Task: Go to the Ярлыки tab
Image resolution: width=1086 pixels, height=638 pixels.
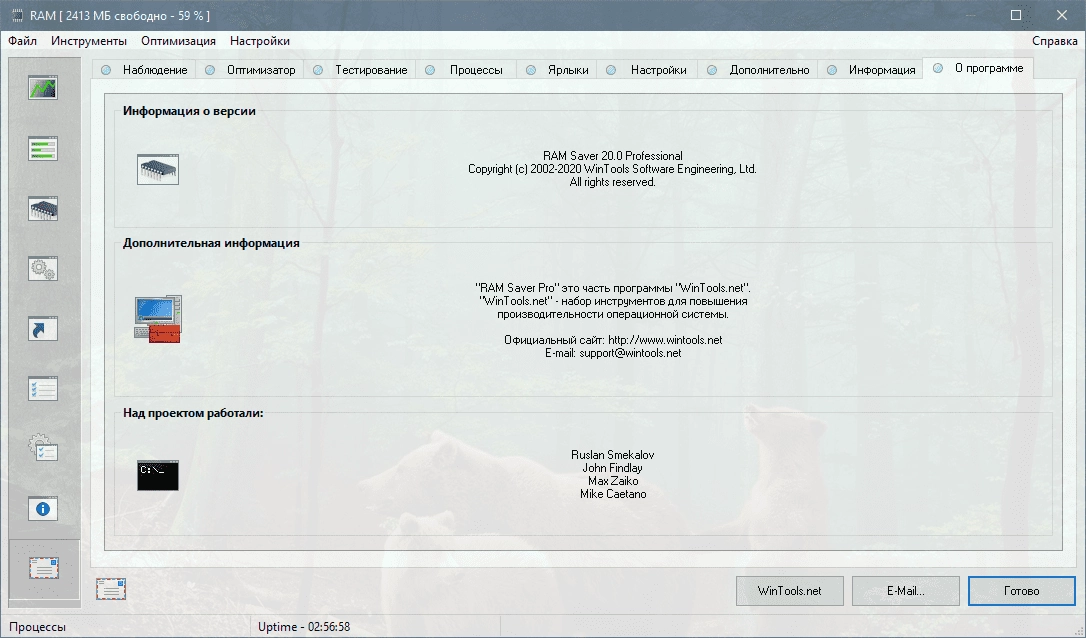Action: (x=558, y=70)
